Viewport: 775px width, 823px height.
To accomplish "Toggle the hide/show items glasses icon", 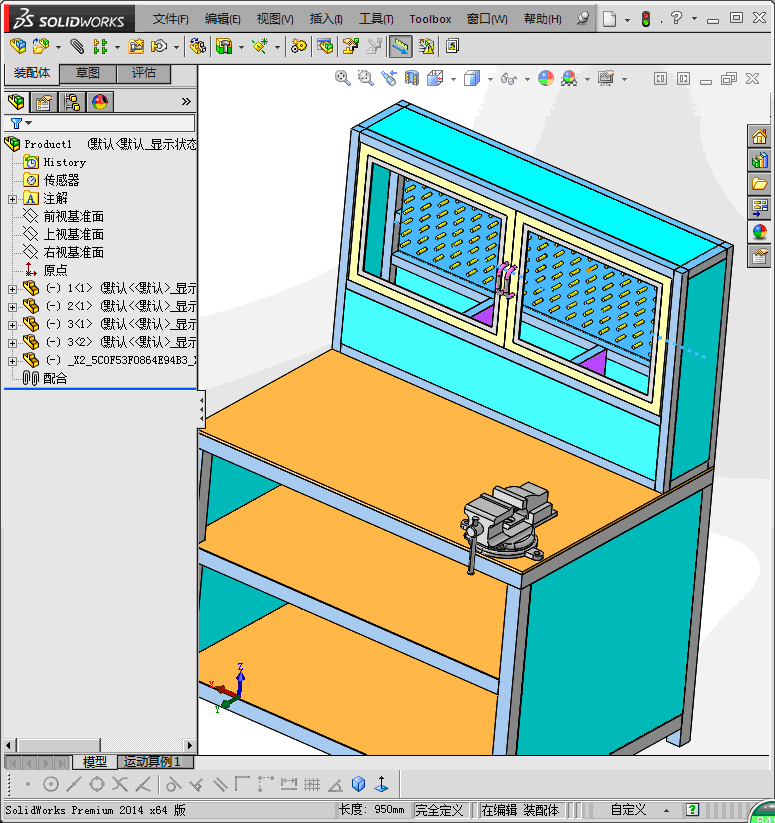I will click(509, 78).
